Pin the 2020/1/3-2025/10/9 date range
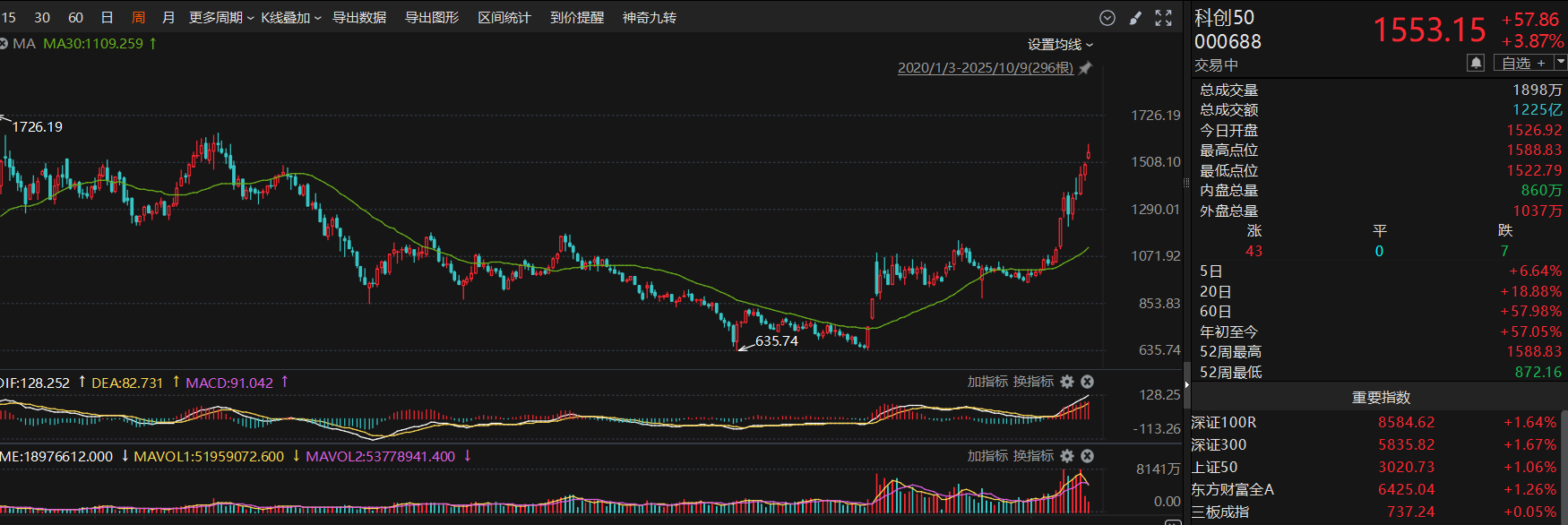The image size is (1568, 525). coord(1086,68)
